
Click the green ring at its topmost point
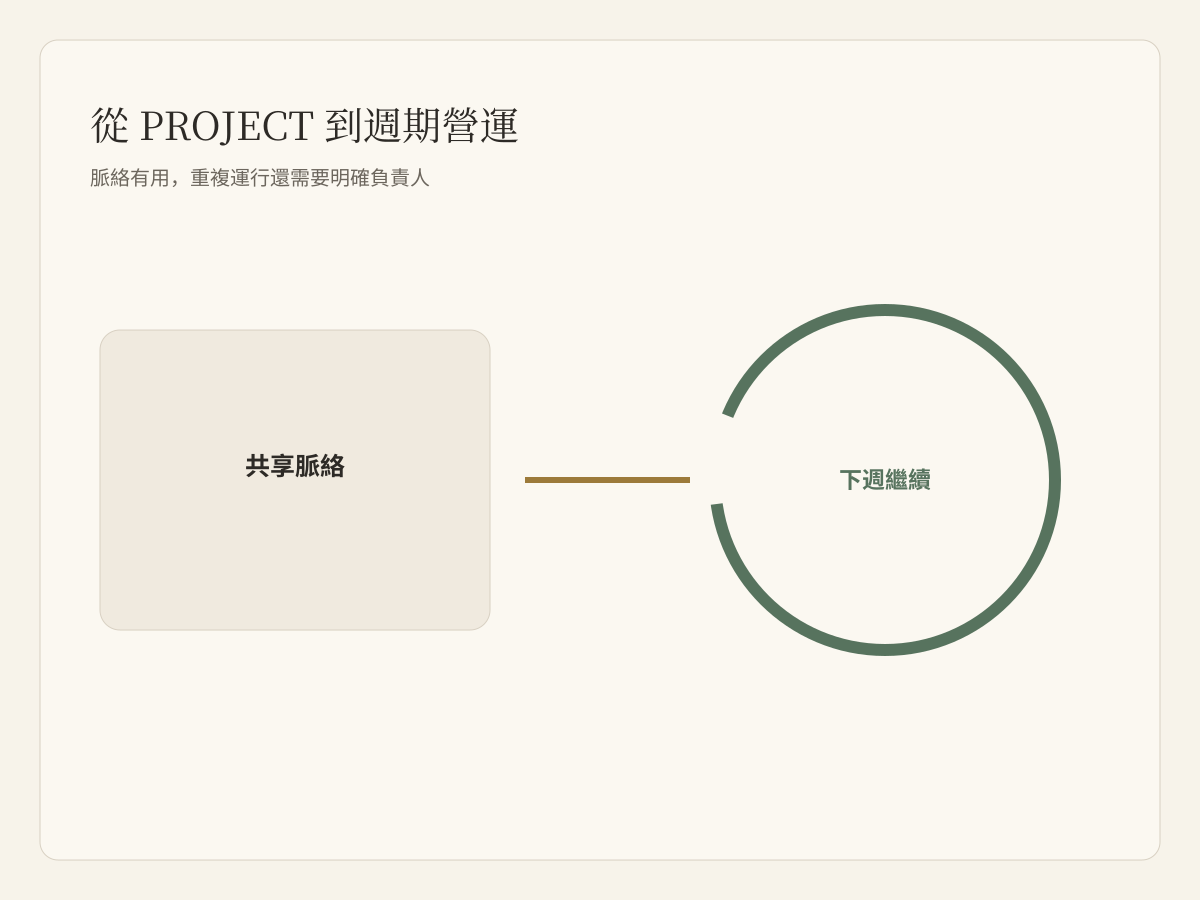click(x=885, y=310)
